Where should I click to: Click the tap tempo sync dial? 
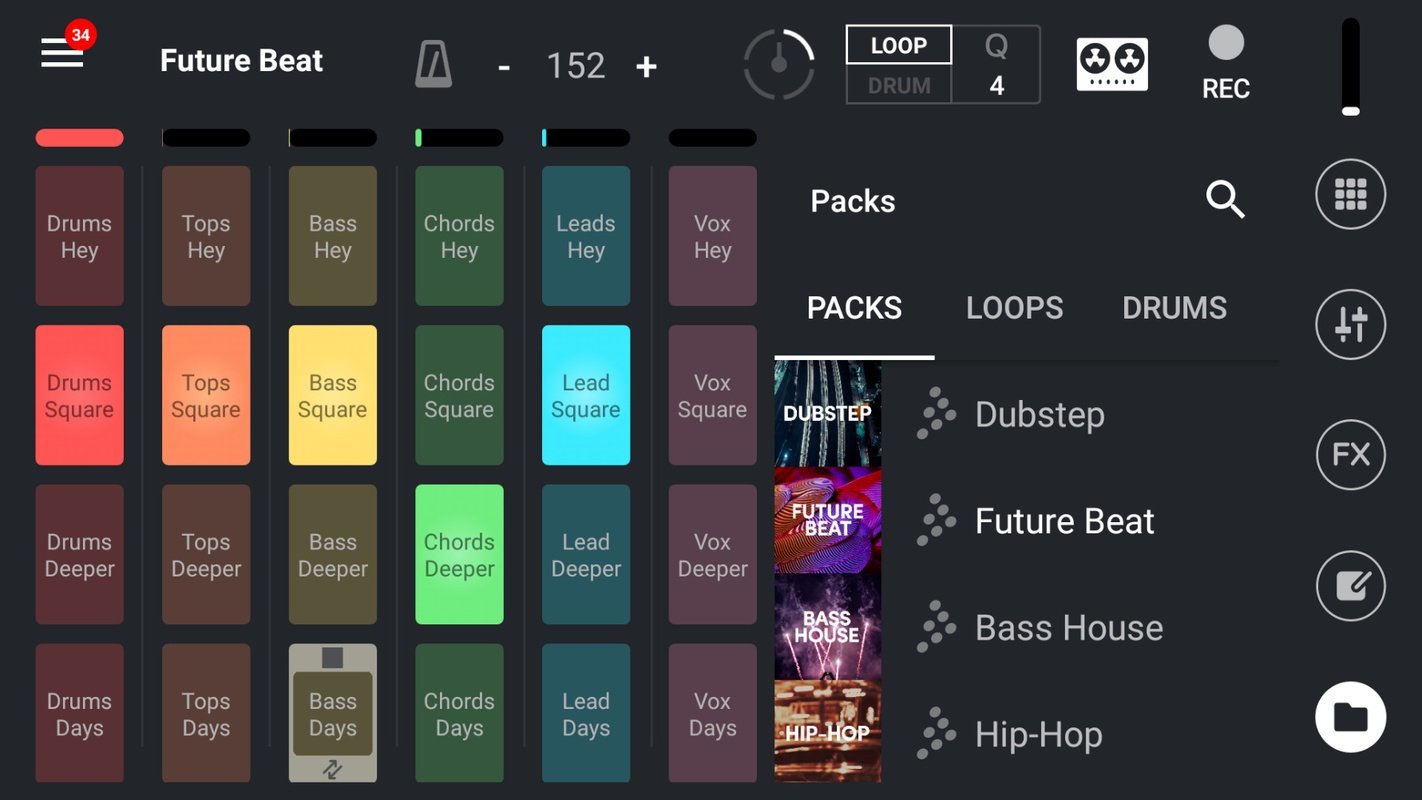[x=780, y=64]
